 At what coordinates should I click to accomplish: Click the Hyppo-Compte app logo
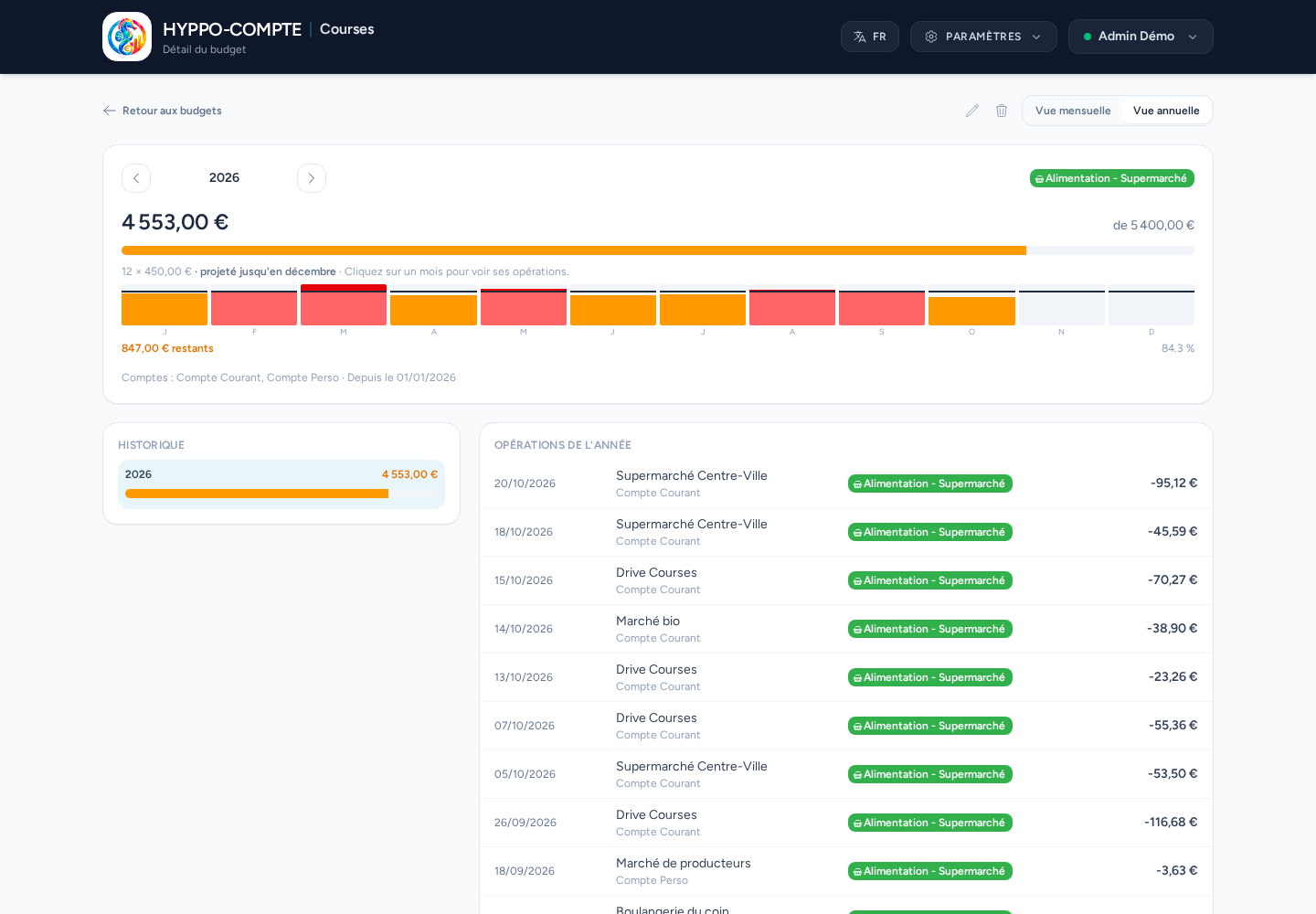[127, 37]
